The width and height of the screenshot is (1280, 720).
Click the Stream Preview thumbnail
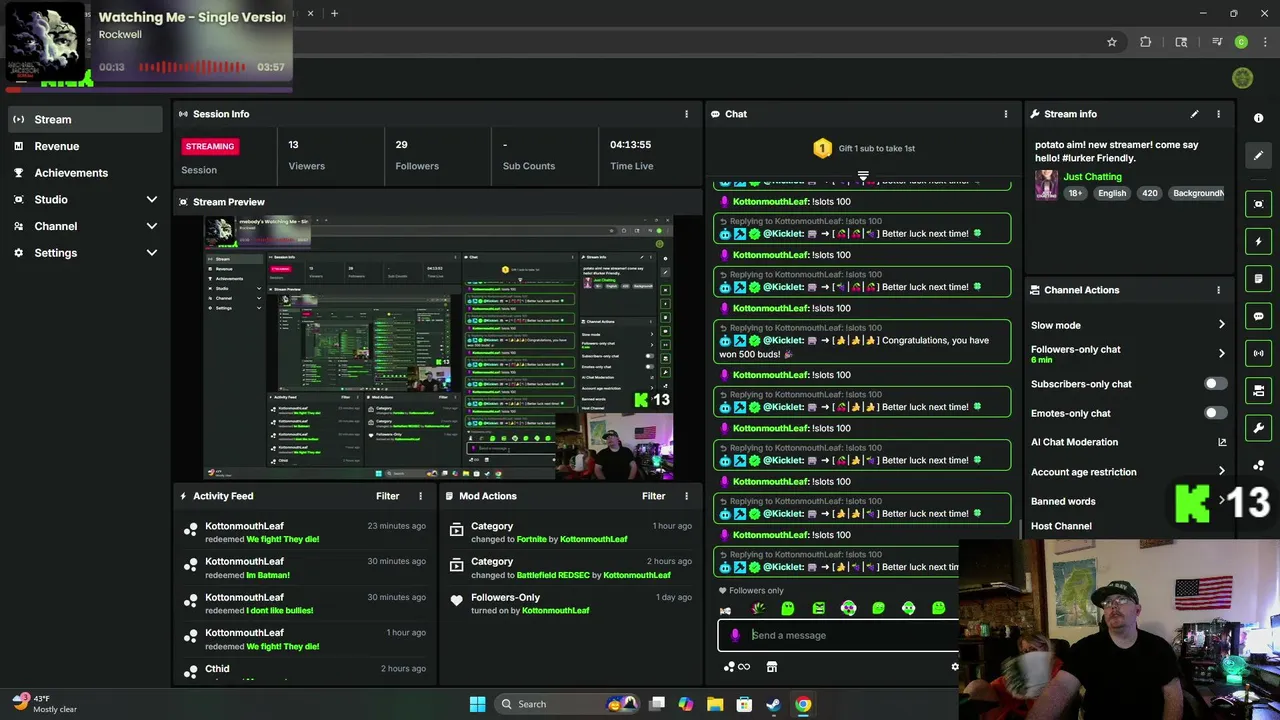click(x=438, y=348)
